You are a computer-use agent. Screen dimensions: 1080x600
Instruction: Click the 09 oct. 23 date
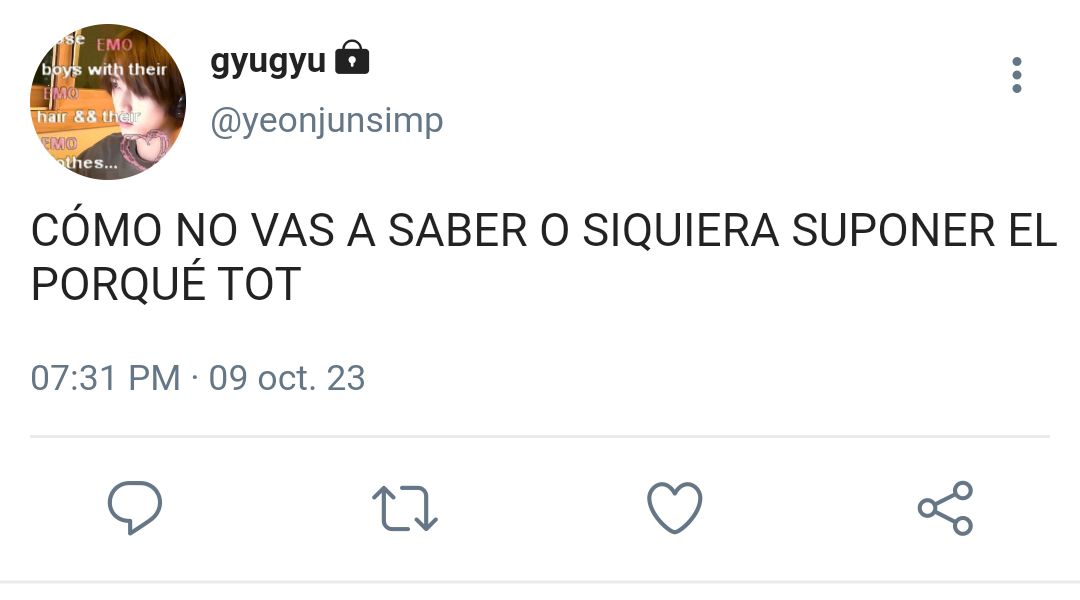pos(287,377)
